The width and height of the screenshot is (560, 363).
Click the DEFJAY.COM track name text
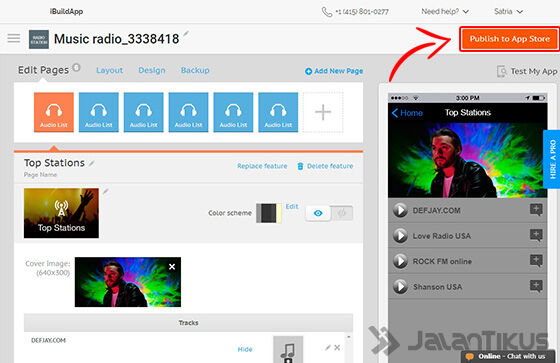pyautogui.click(x=48, y=340)
